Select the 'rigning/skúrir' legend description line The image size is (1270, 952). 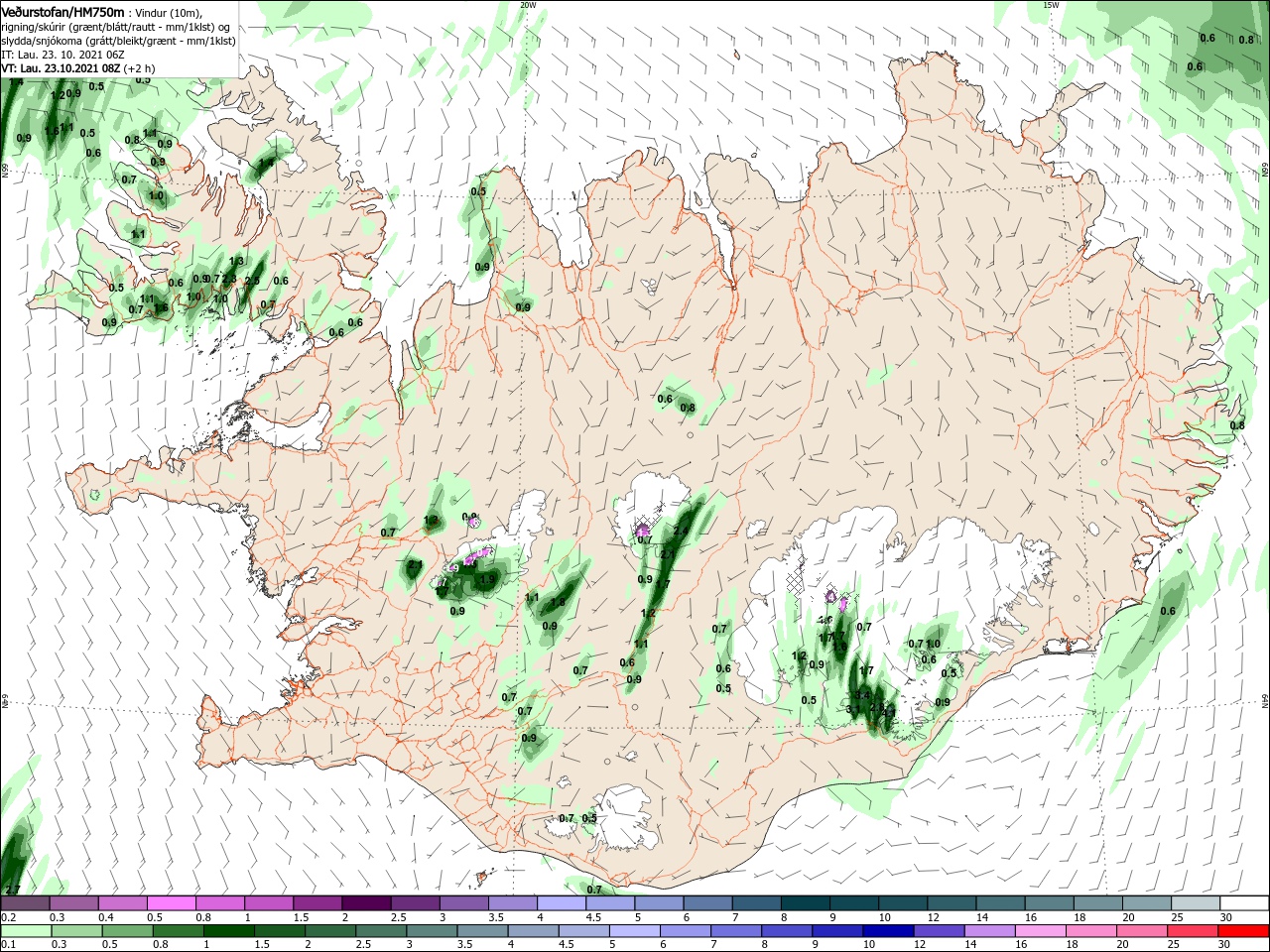(x=116, y=27)
